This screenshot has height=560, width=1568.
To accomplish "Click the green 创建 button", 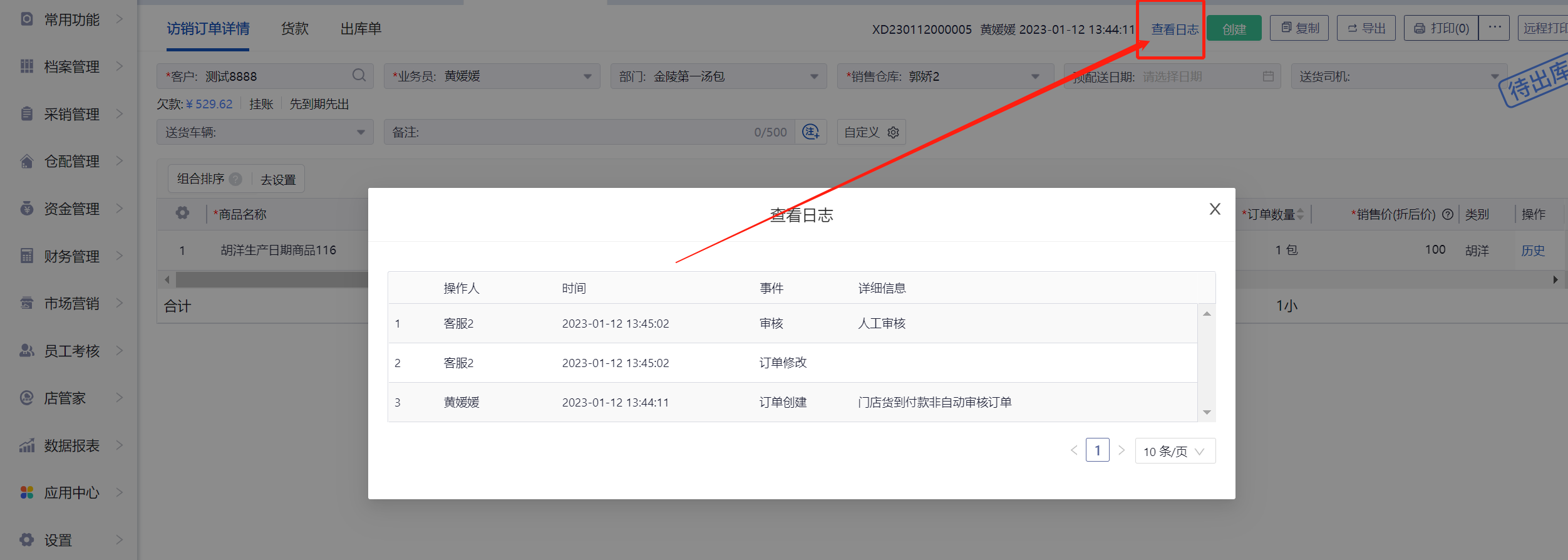I will 1234,29.
